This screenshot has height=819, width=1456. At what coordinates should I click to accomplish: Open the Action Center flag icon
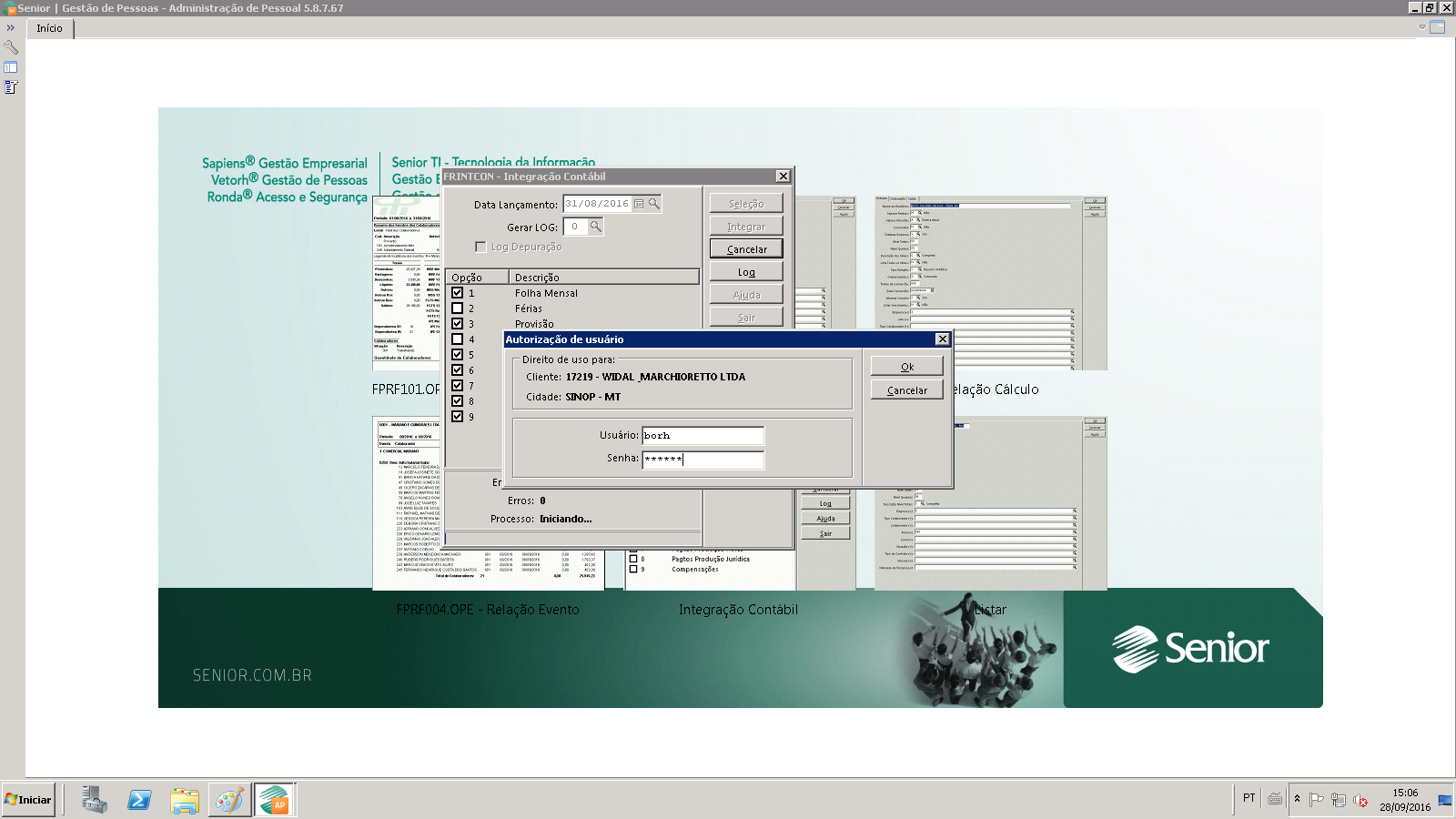point(1316,800)
